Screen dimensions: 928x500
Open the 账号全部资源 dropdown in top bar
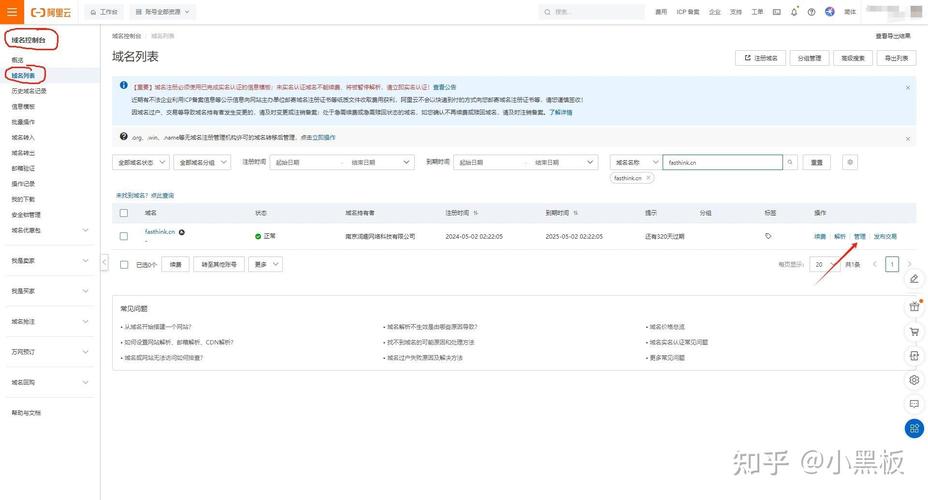[163, 12]
